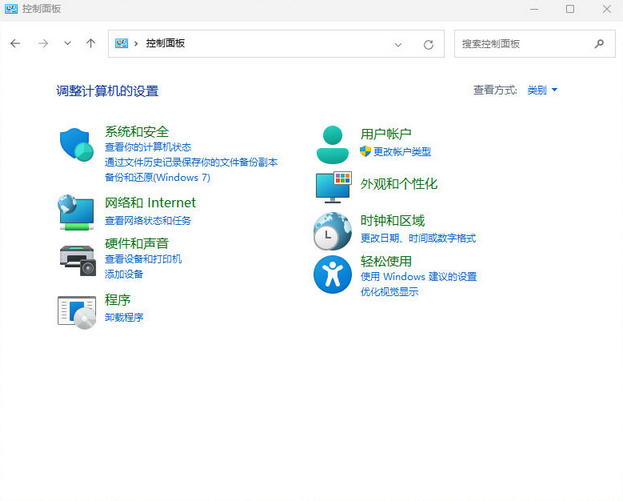
Task: Click the 网络和 Internet globe icon
Action: click(76, 211)
